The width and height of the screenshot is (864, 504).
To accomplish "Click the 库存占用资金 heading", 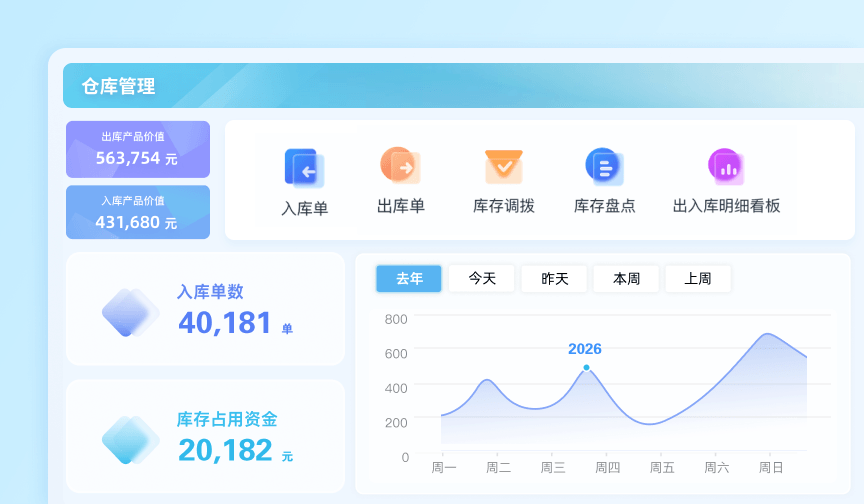I will coord(226,419).
